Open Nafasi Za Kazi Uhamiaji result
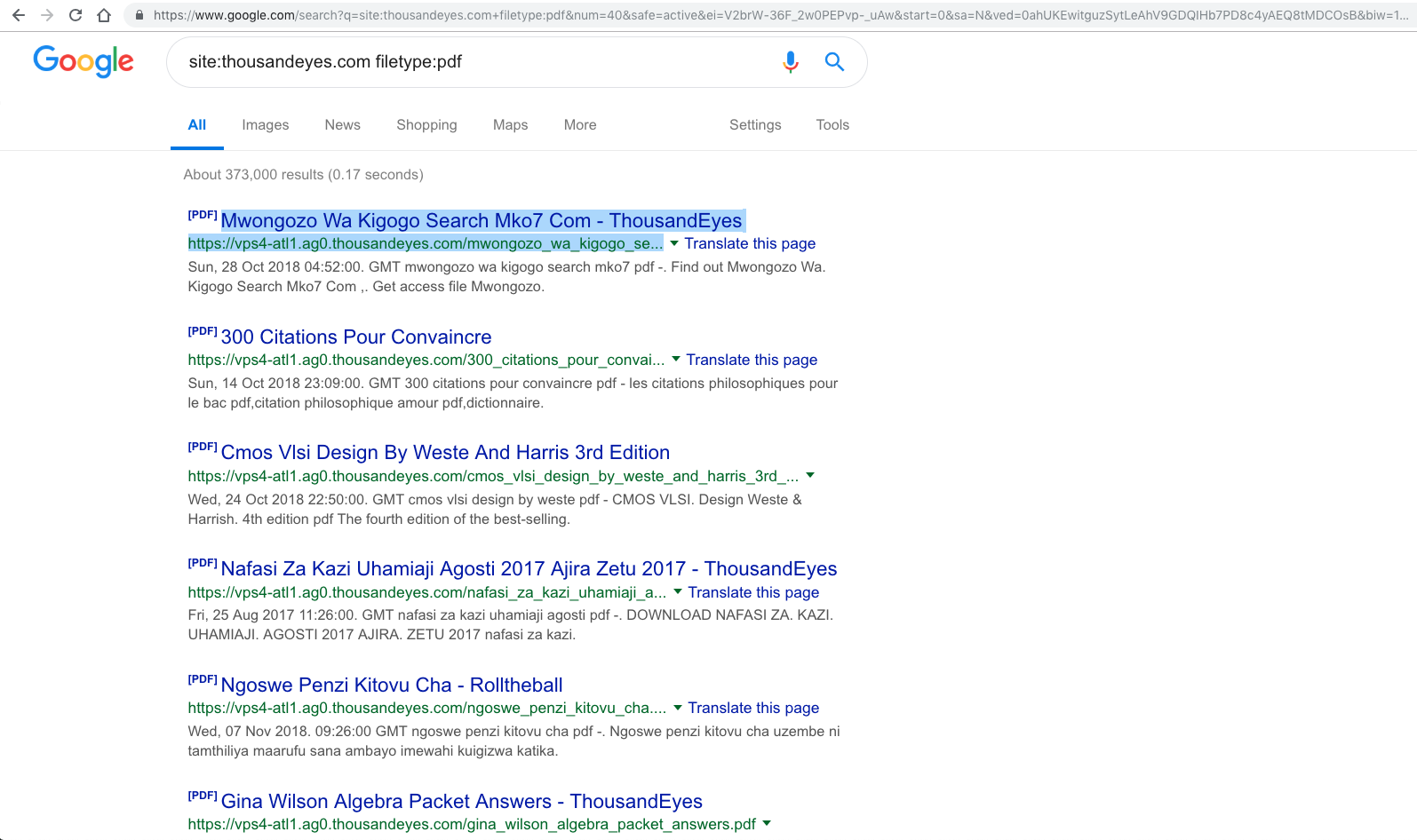The width and height of the screenshot is (1417, 840). click(529, 568)
